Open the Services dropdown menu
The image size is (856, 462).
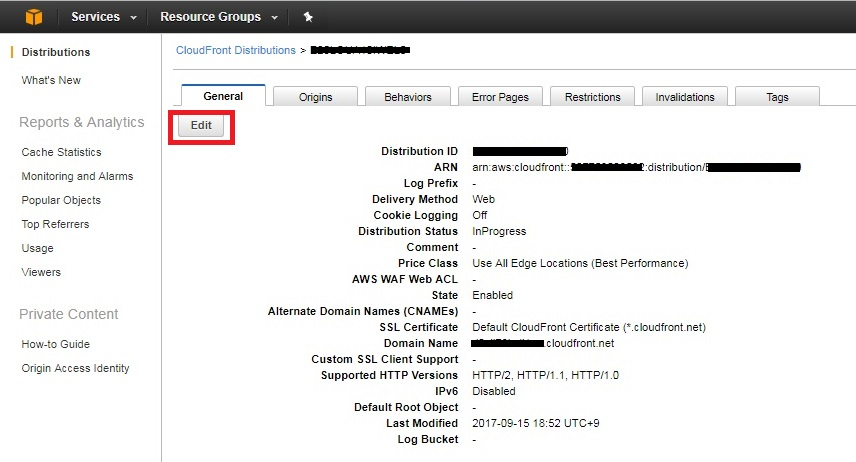pyautogui.click(x=104, y=17)
